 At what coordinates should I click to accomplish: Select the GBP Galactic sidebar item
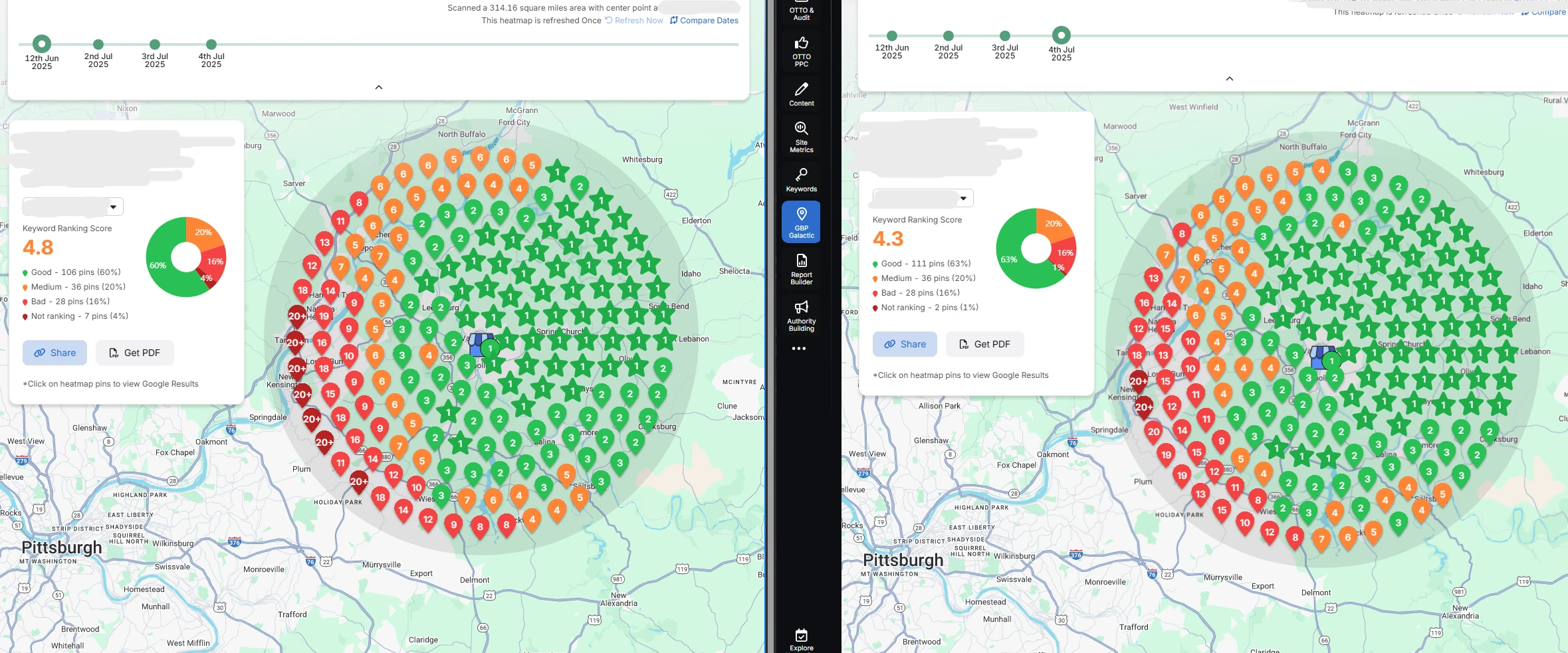(802, 222)
